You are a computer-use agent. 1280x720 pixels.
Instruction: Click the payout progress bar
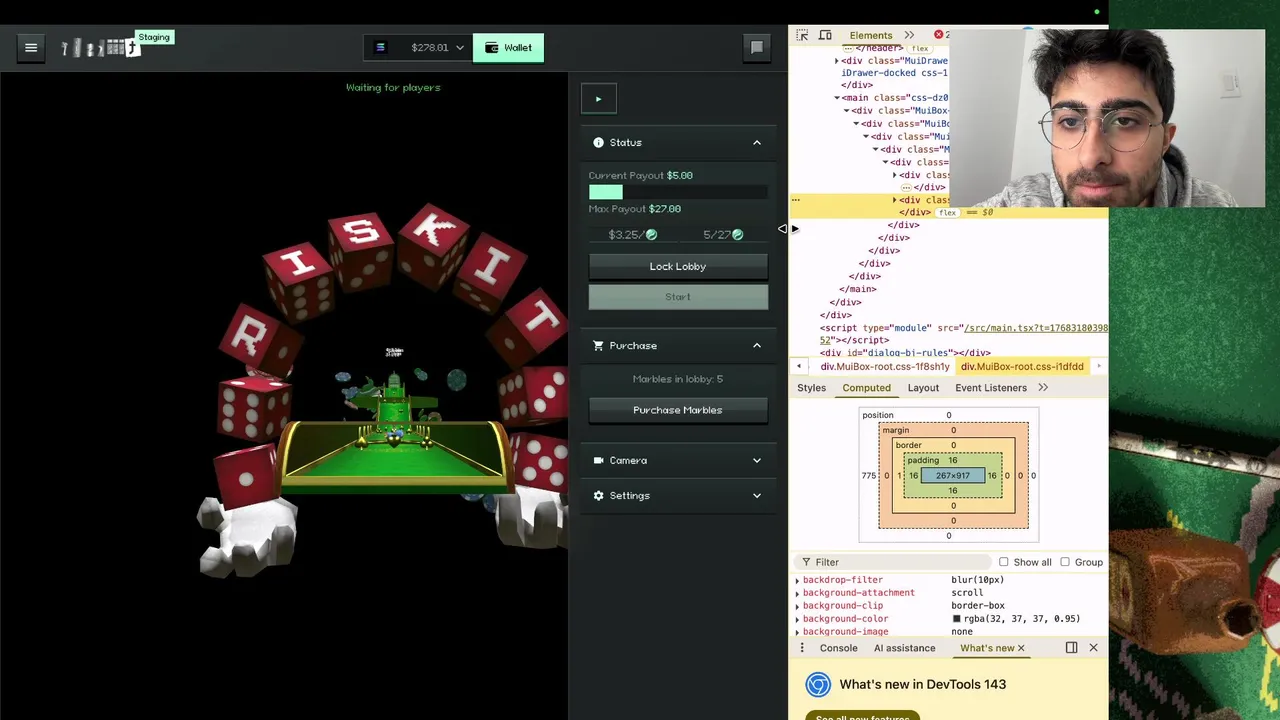pos(678,192)
